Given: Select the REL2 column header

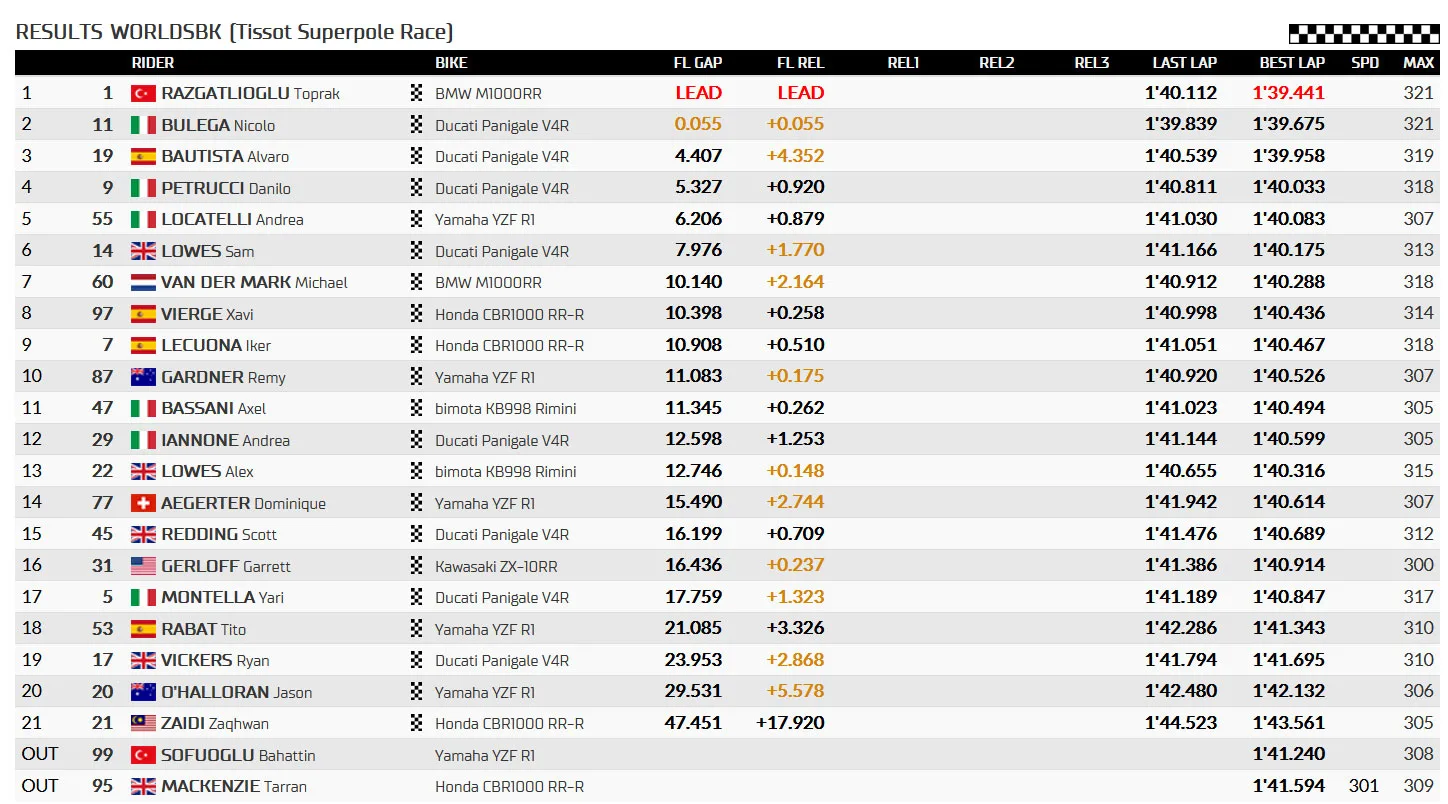Looking at the screenshot, I should [x=997, y=62].
